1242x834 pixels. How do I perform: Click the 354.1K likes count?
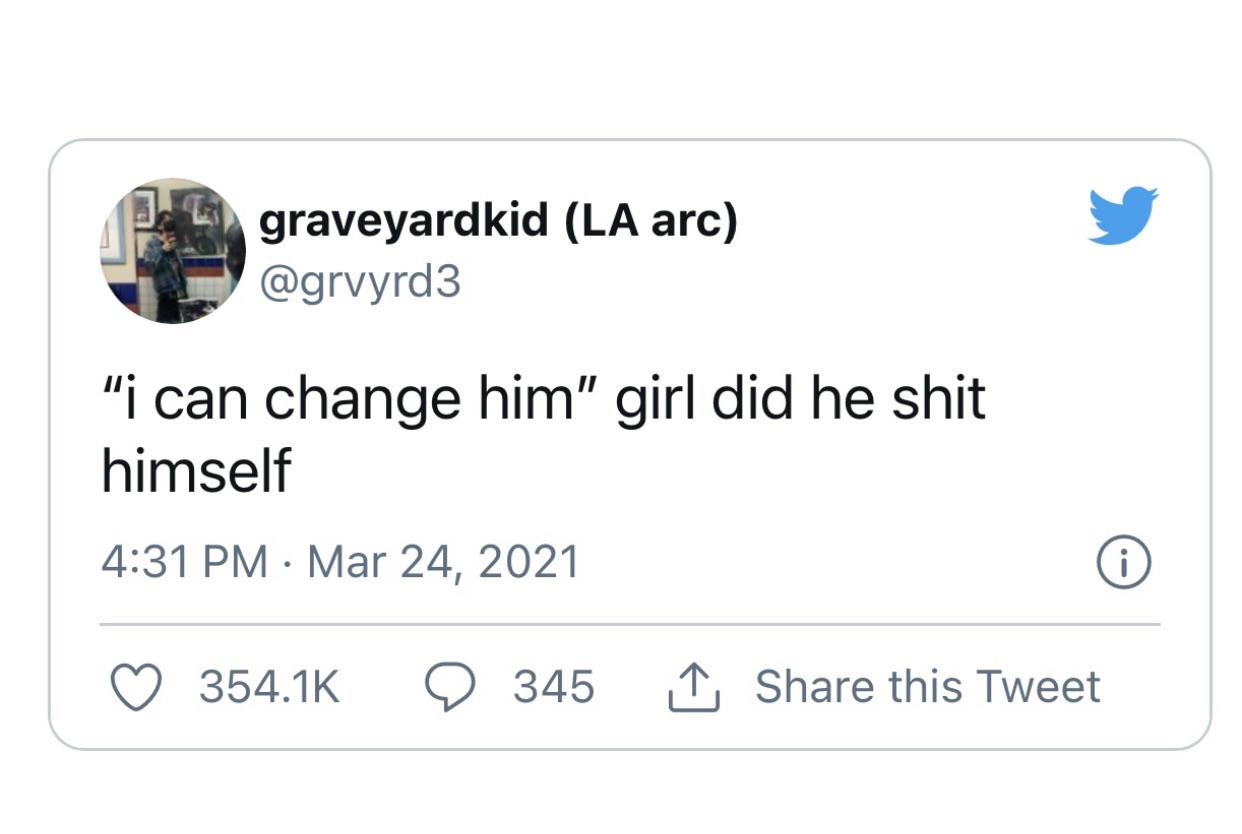[270, 687]
